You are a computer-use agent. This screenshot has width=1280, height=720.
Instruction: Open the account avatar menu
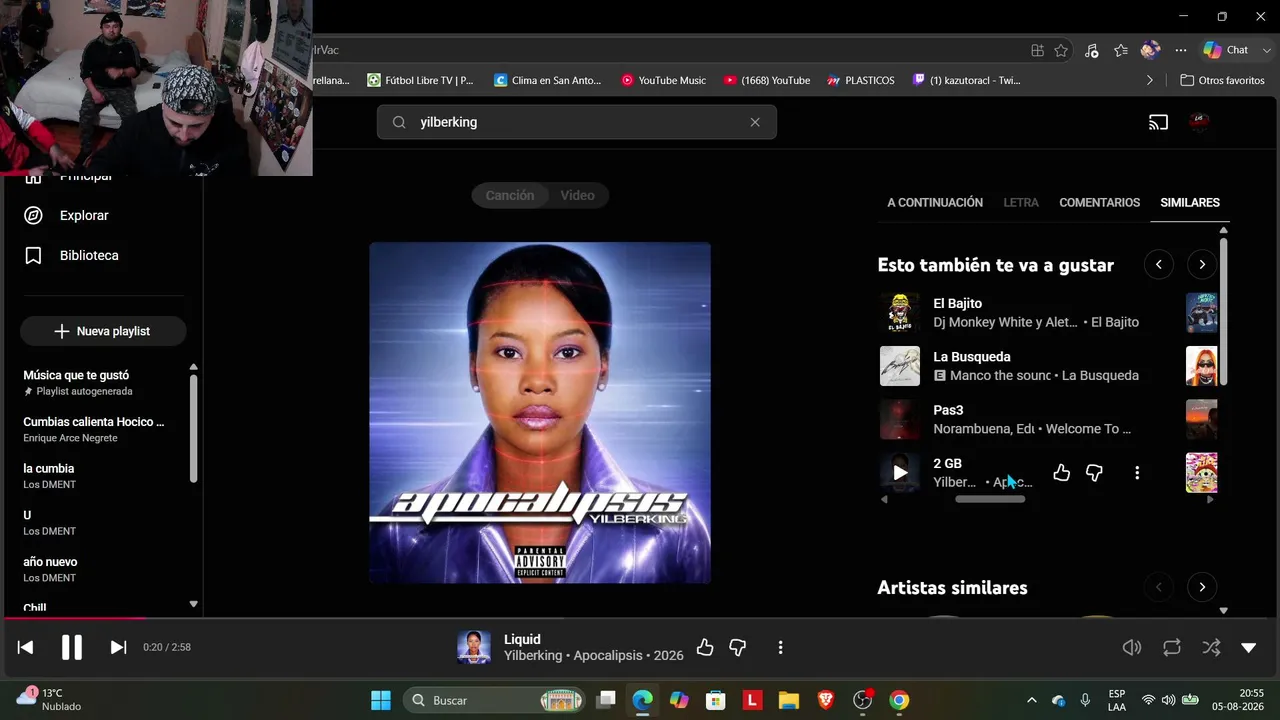(x=1199, y=122)
